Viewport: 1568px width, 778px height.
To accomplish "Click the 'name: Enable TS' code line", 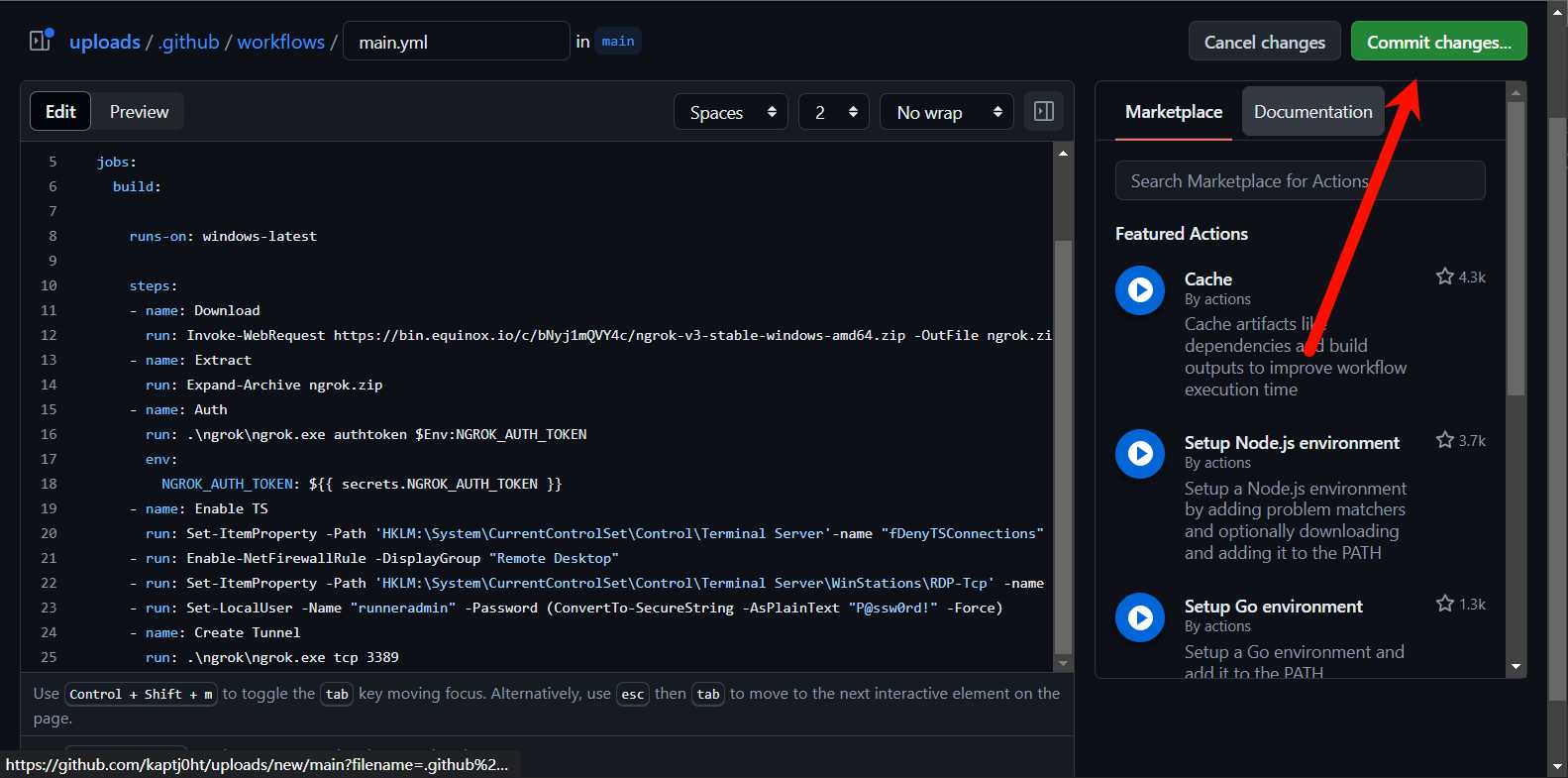I will pyautogui.click(x=199, y=508).
